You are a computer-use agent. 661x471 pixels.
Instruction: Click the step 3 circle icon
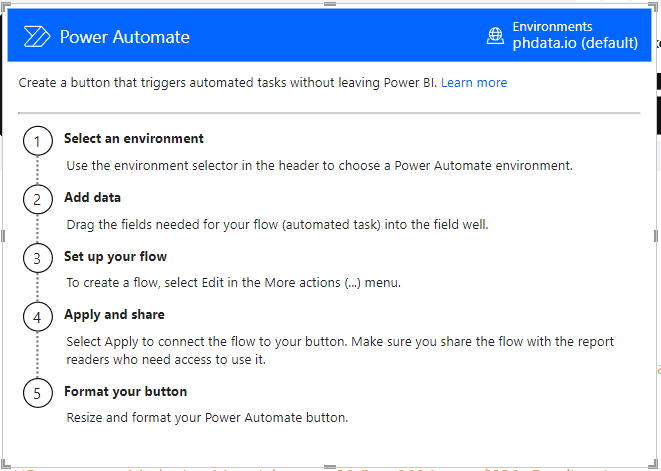tap(37, 259)
